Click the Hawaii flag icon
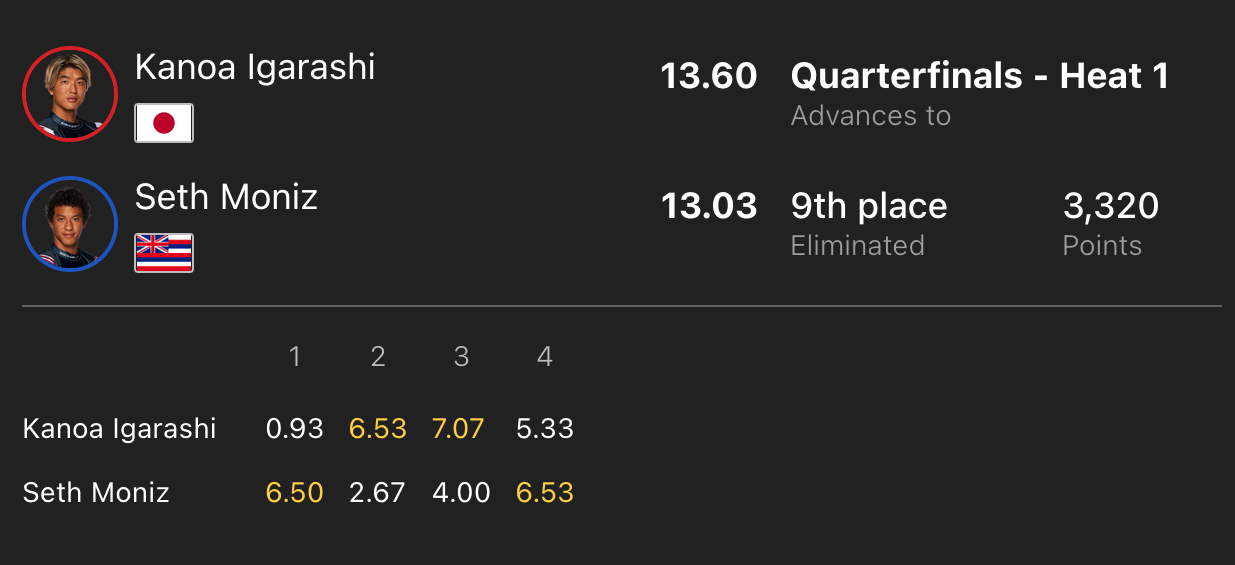The height and width of the screenshot is (565, 1235). pyautogui.click(x=164, y=253)
